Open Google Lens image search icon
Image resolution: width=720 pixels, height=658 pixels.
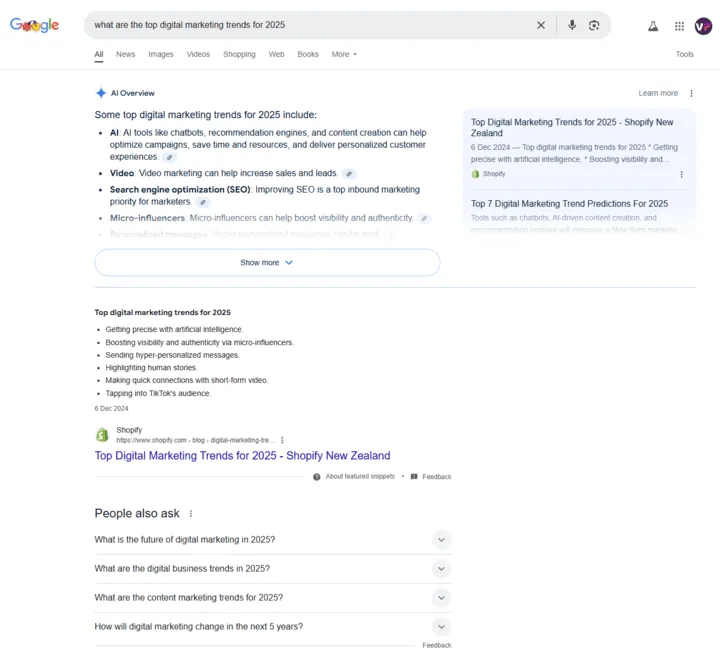pos(594,25)
